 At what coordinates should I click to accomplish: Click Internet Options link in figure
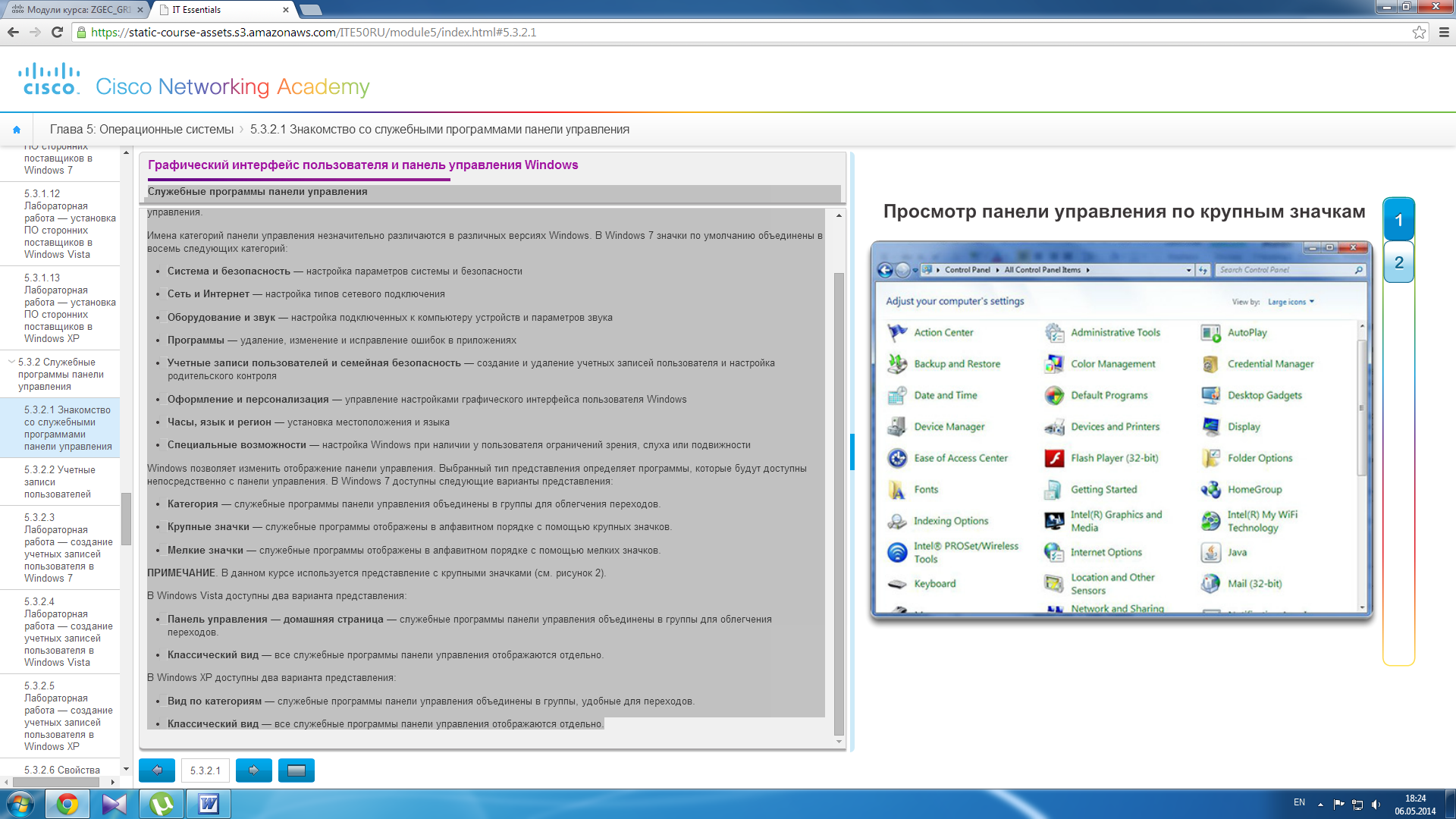click(x=1106, y=552)
